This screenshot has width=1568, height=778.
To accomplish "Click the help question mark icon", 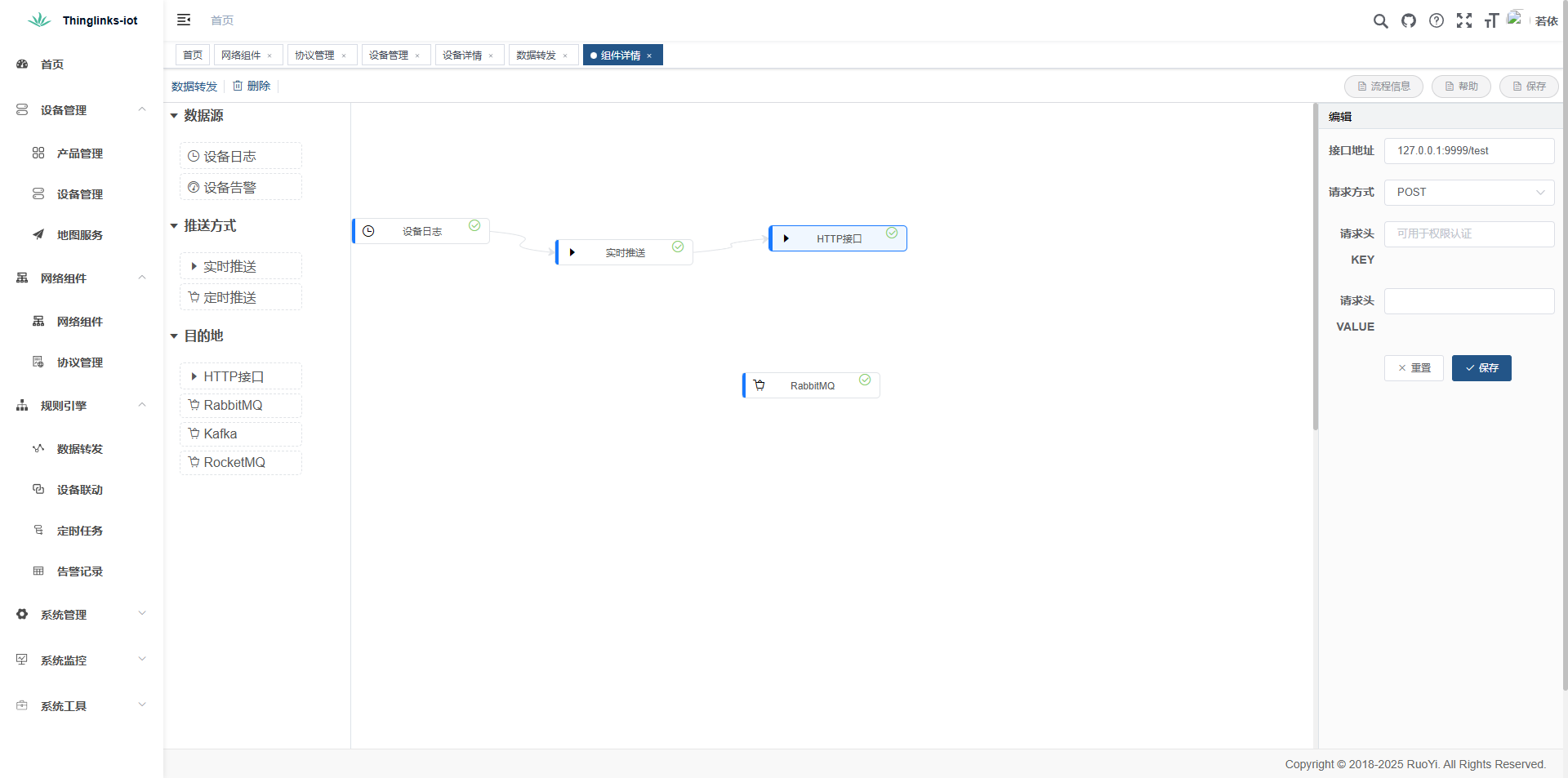I will (1437, 21).
